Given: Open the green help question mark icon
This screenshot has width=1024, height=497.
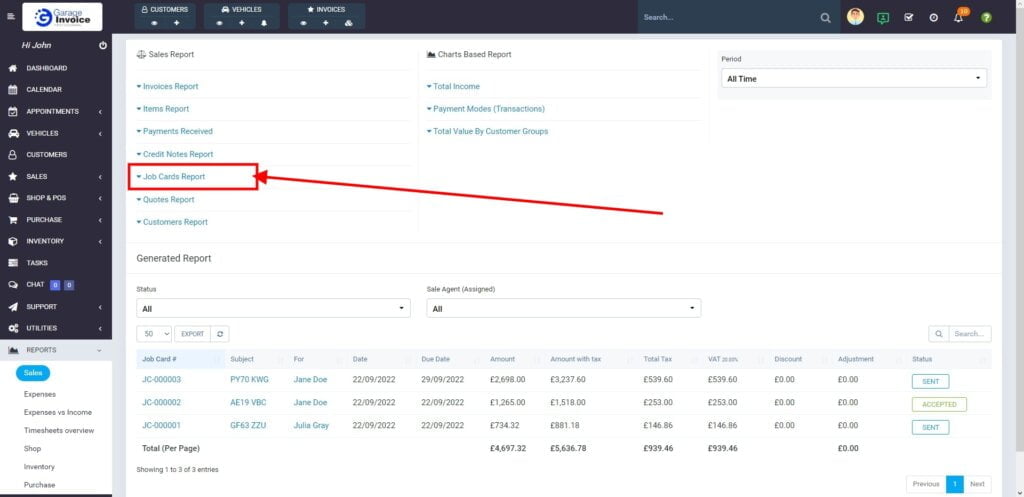Looking at the screenshot, I should pos(986,18).
